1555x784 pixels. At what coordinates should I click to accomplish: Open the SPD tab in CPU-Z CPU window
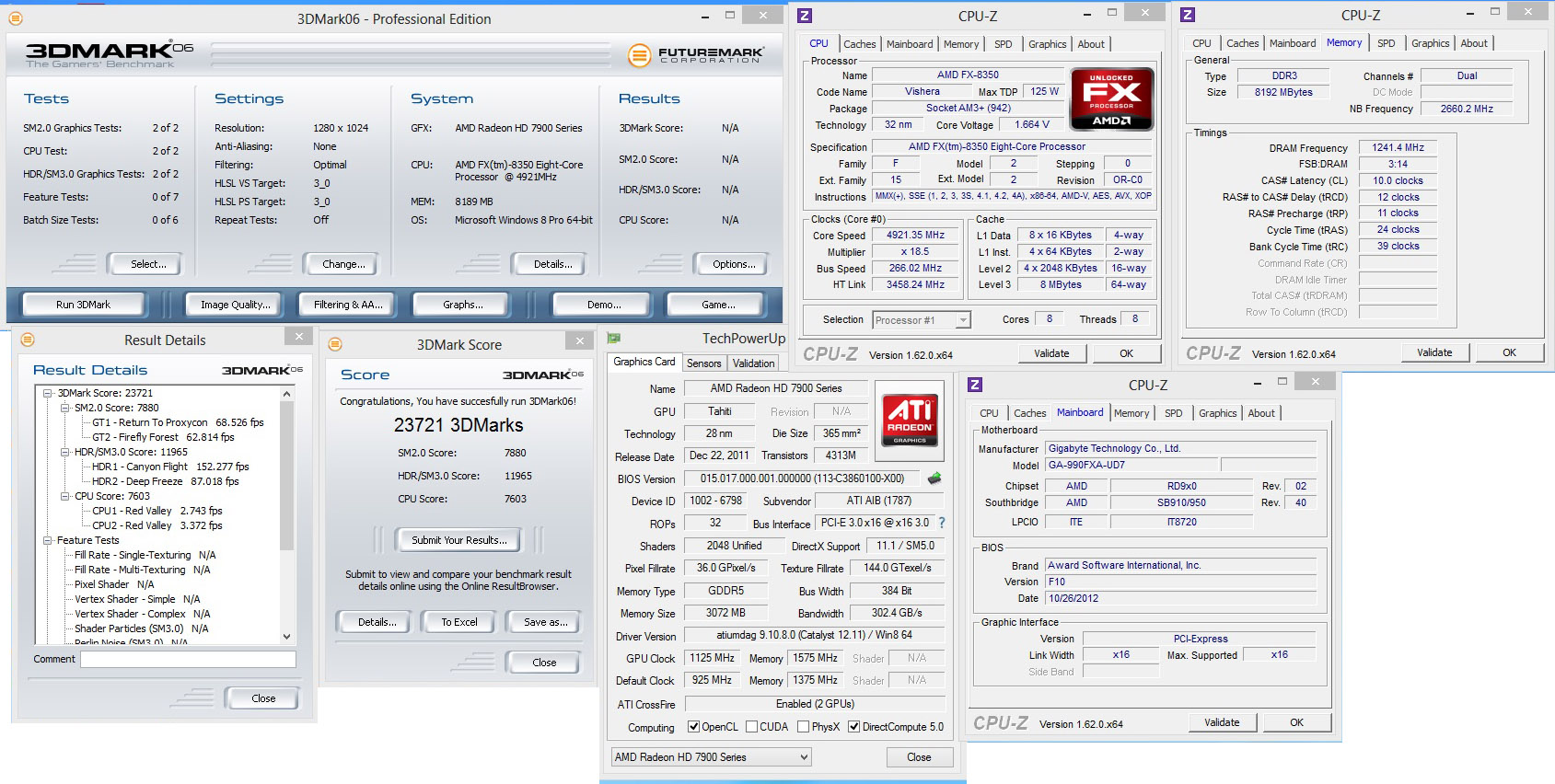[1004, 44]
